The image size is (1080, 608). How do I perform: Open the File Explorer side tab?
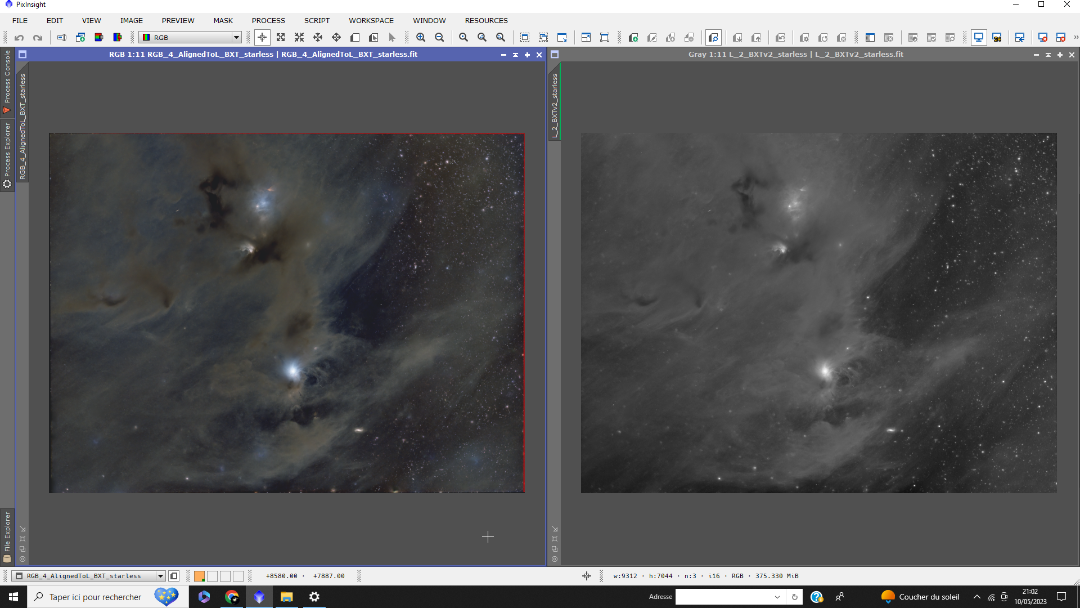(7, 537)
